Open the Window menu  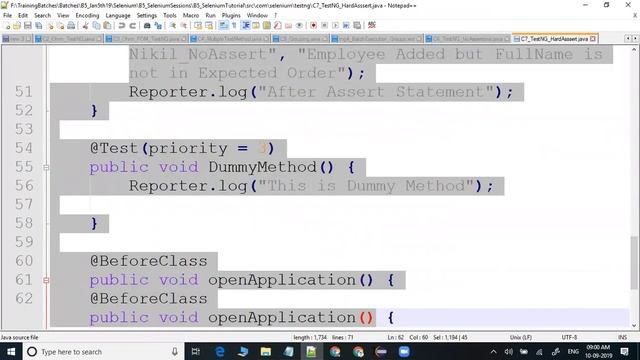pyautogui.click(x=257, y=16)
